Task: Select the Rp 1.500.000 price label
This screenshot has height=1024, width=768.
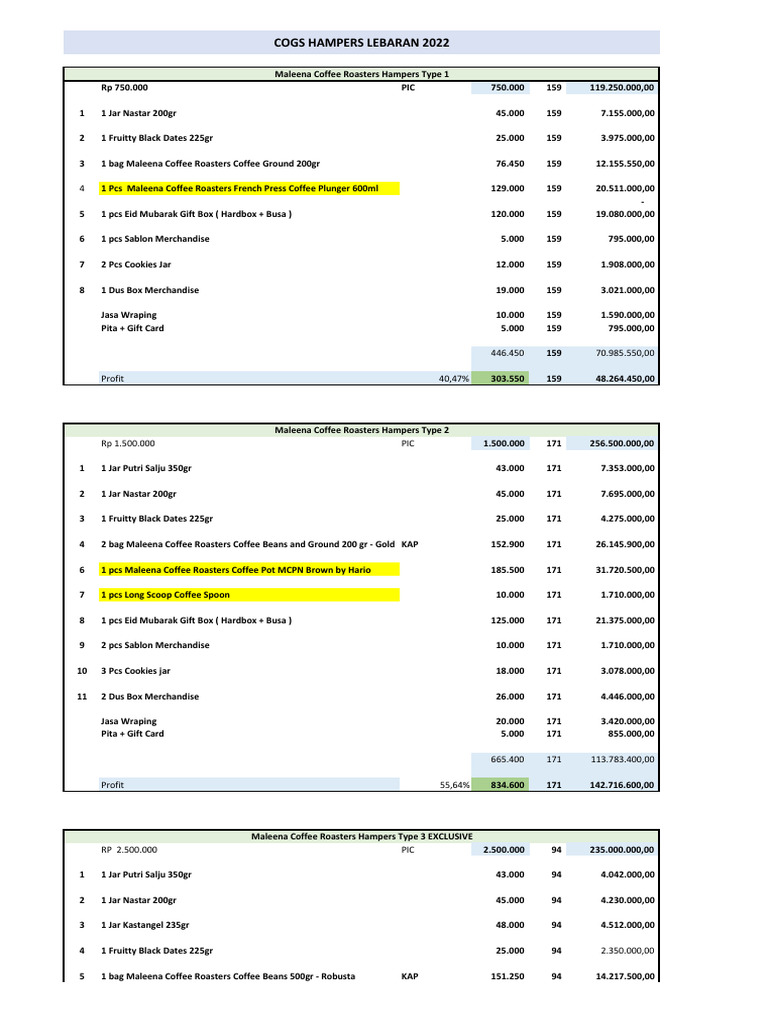Action: pyautogui.click(x=128, y=443)
